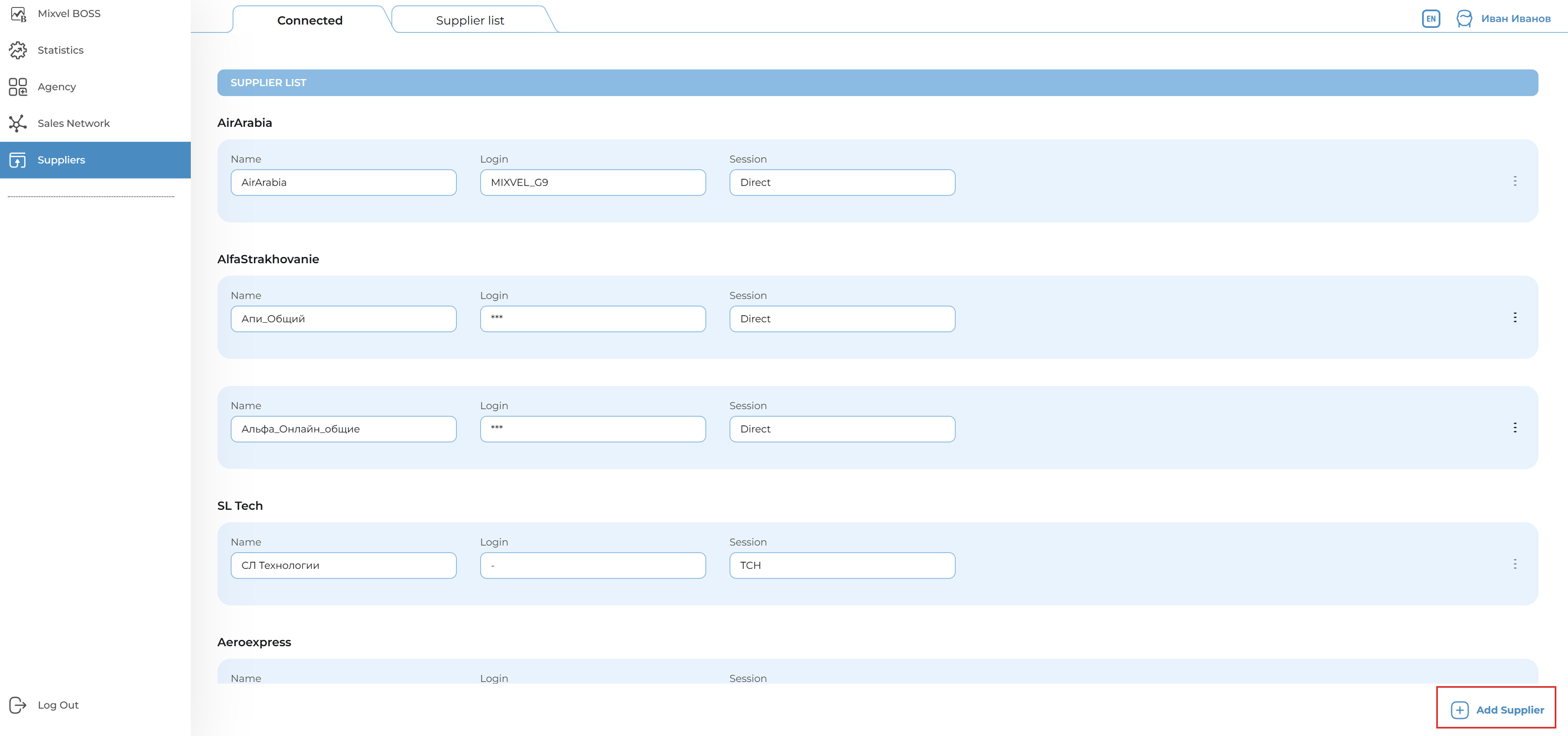Toggle the EN language switcher
Screen dimensions: 1568x736
(x=1430, y=19)
